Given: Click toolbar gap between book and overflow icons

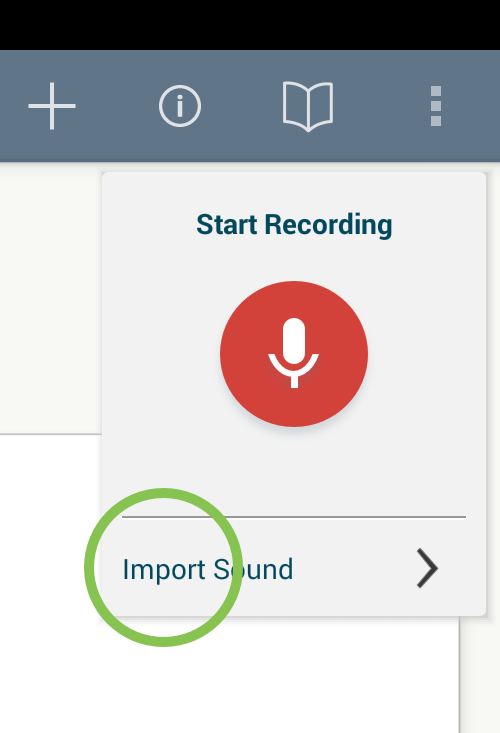Looking at the screenshot, I should tap(381, 106).
